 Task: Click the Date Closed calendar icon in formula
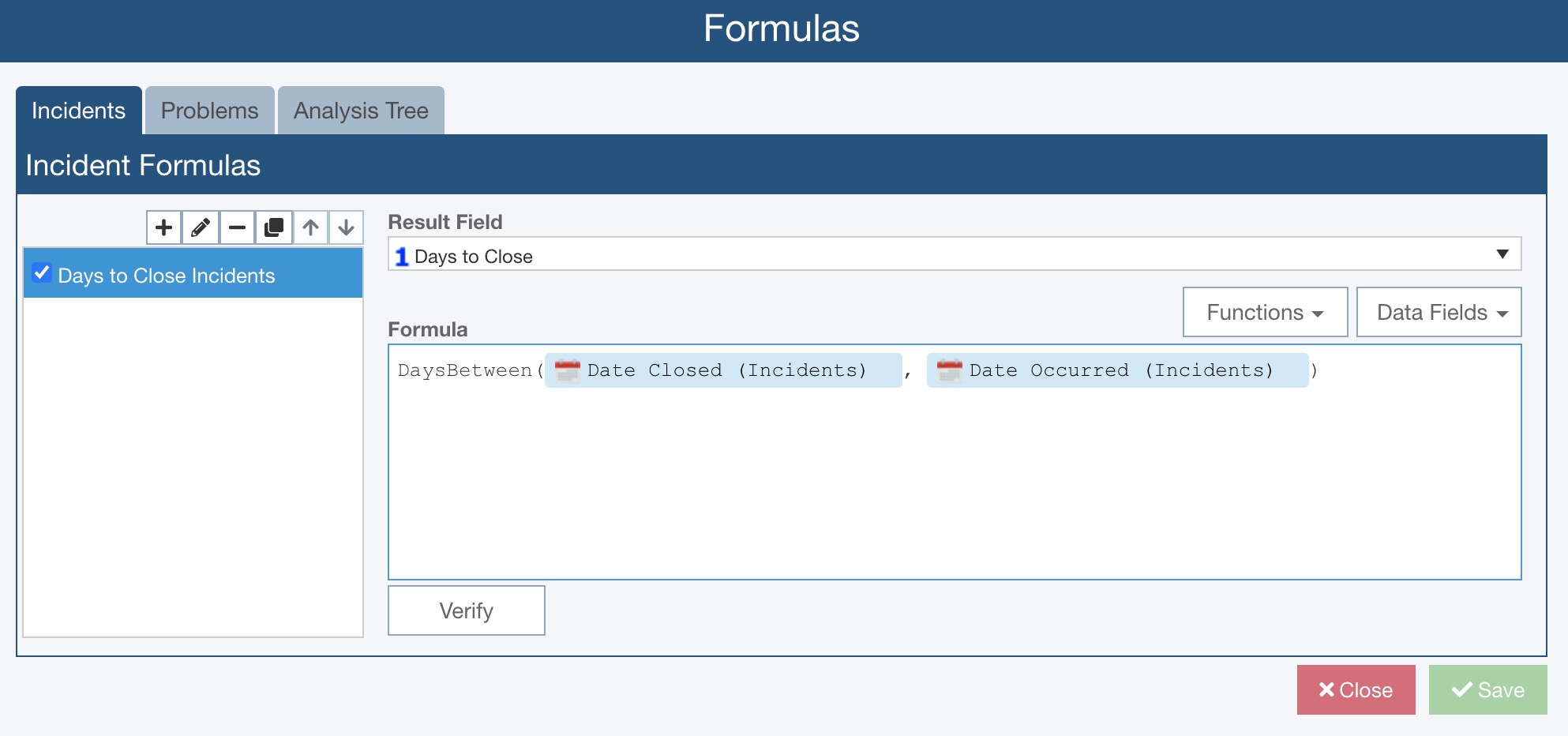[x=568, y=370]
